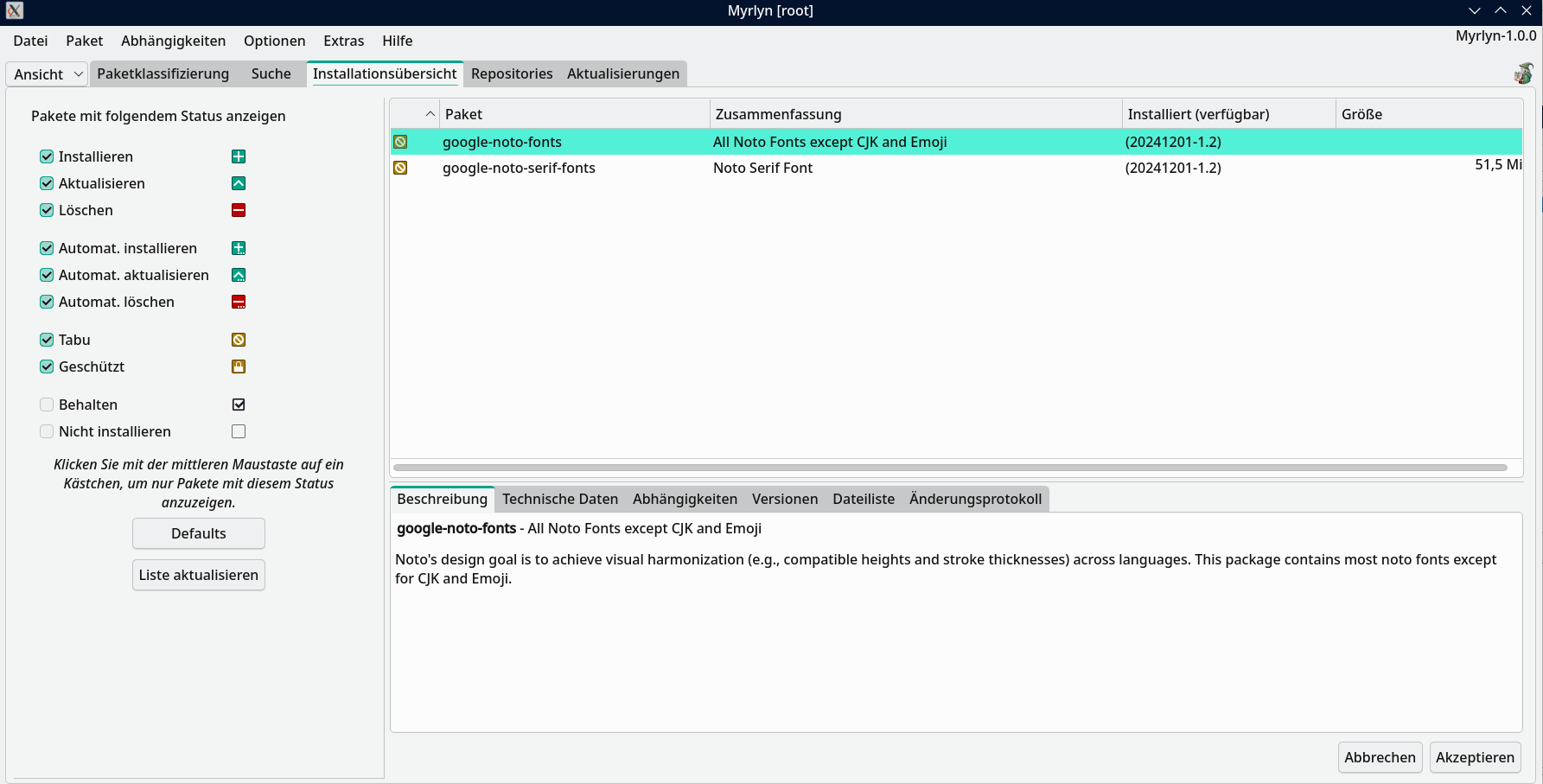This screenshot has height=784, width=1543.
Task: Click the Automat. installieren status icon
Action: (239, 248)
